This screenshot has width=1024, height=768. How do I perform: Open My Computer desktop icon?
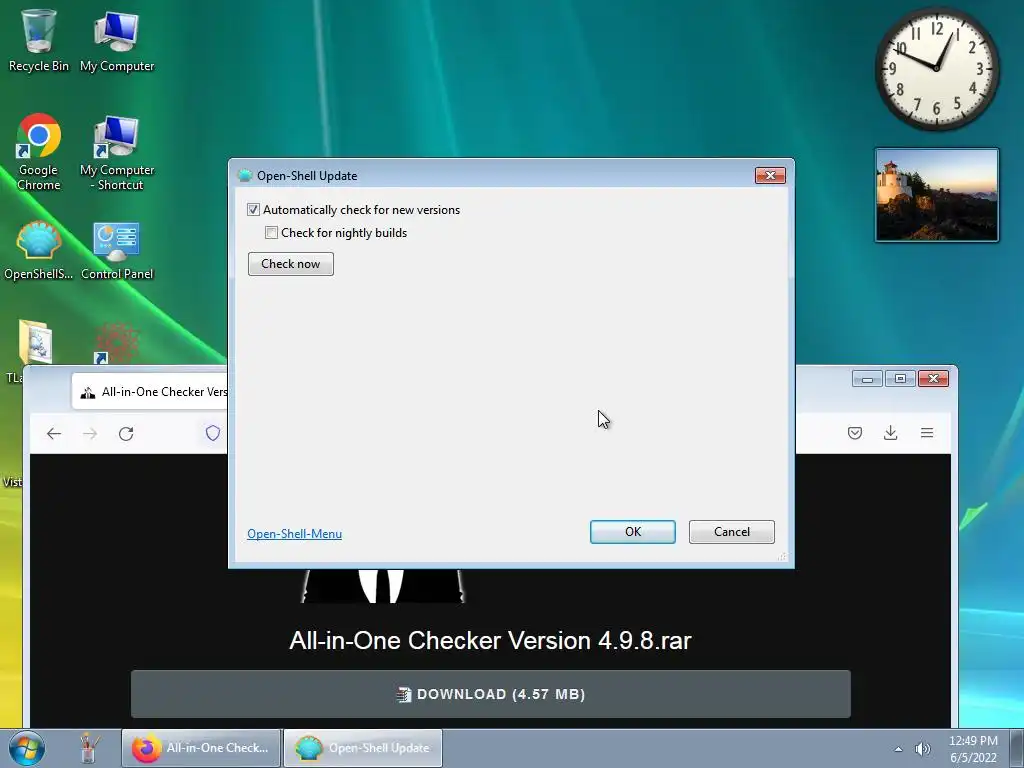coord(117,39)
